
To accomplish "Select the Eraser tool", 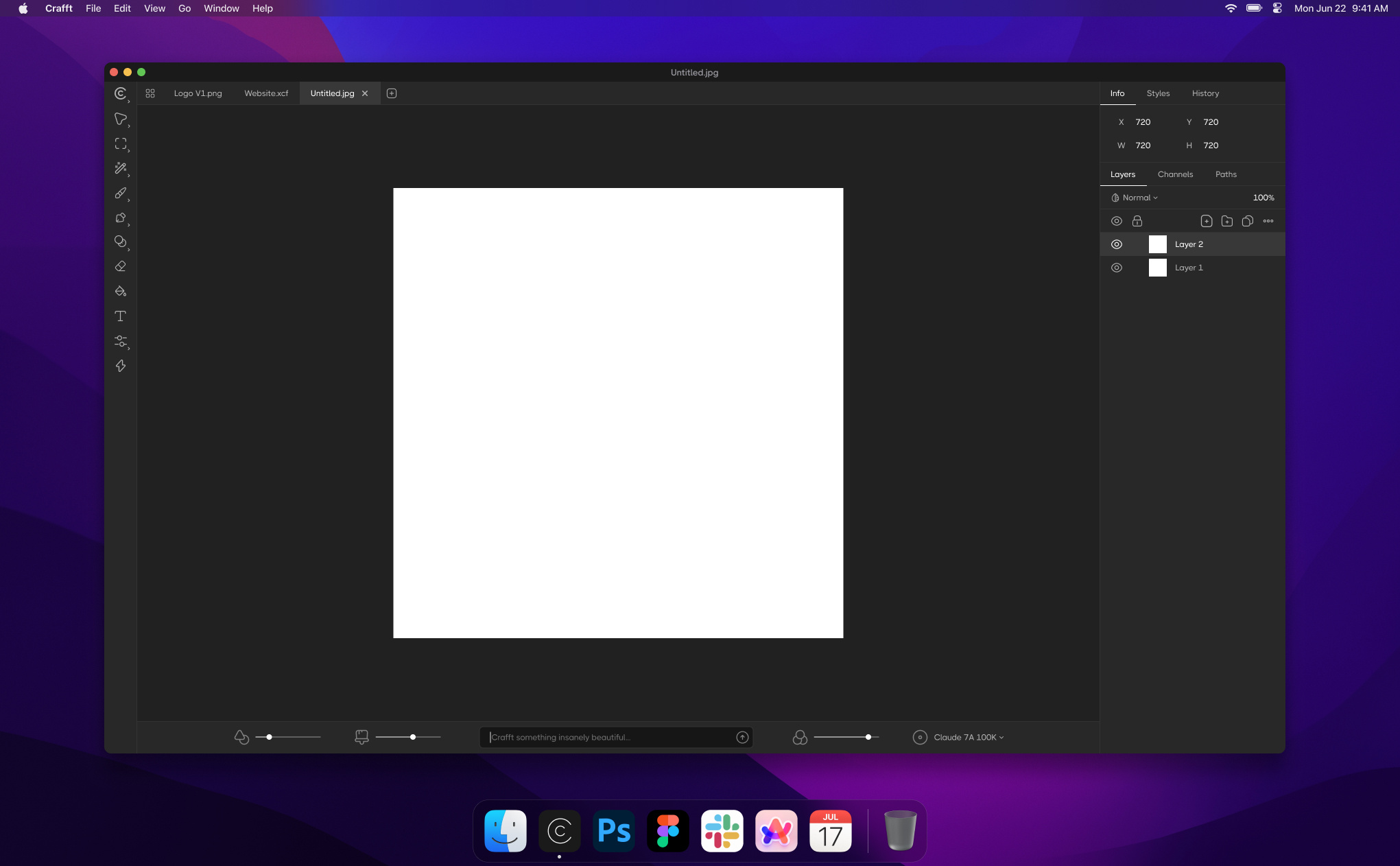I will [121, 266].
